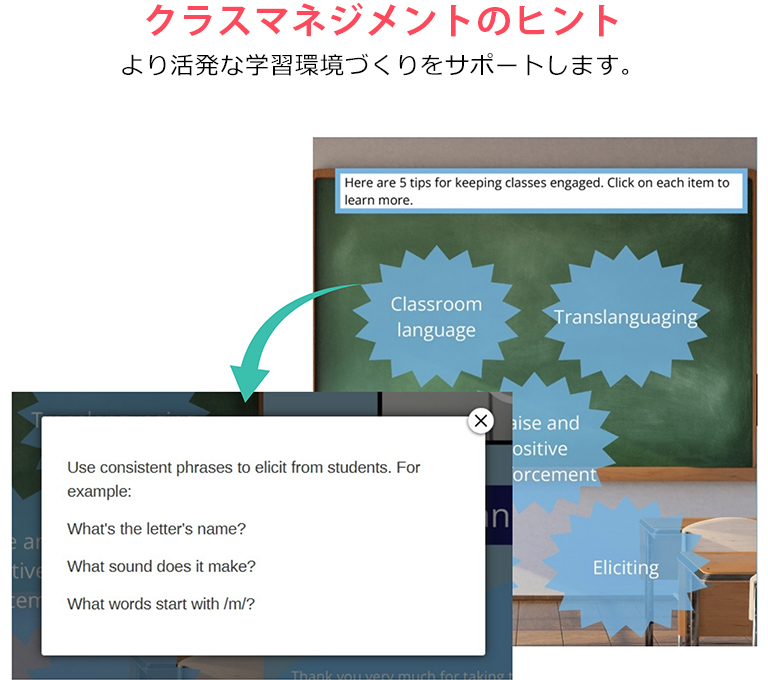Select the Translanguaging starburst on the chalkboard
This screenshot has width=768, height=680.
click(x=625, y=317)
